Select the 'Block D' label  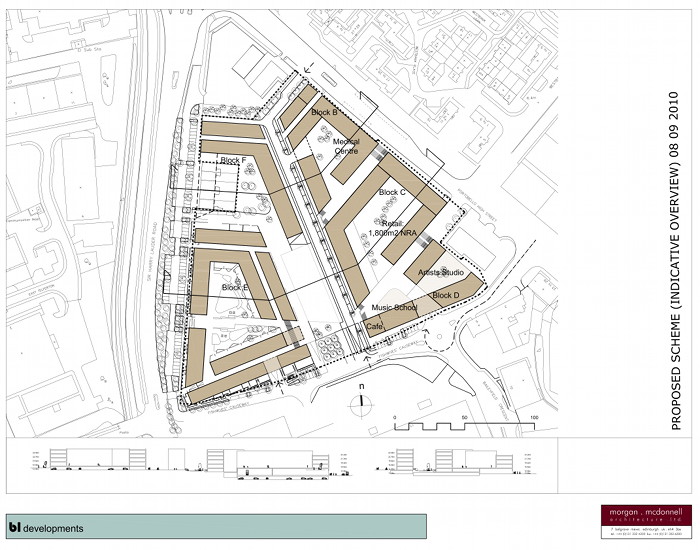pos(446,296)
